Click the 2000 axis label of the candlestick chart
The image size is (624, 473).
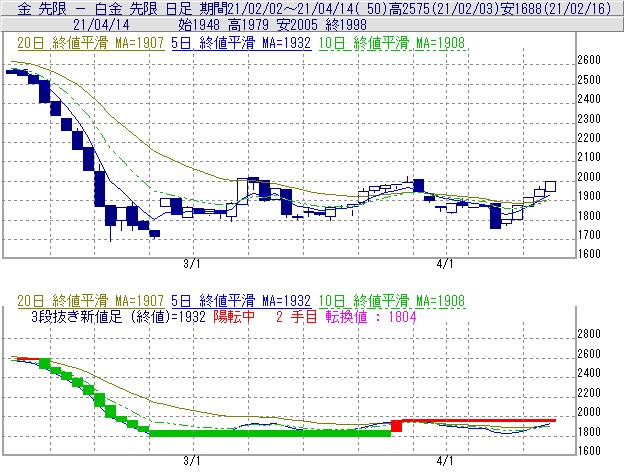[x=589, y=177]
